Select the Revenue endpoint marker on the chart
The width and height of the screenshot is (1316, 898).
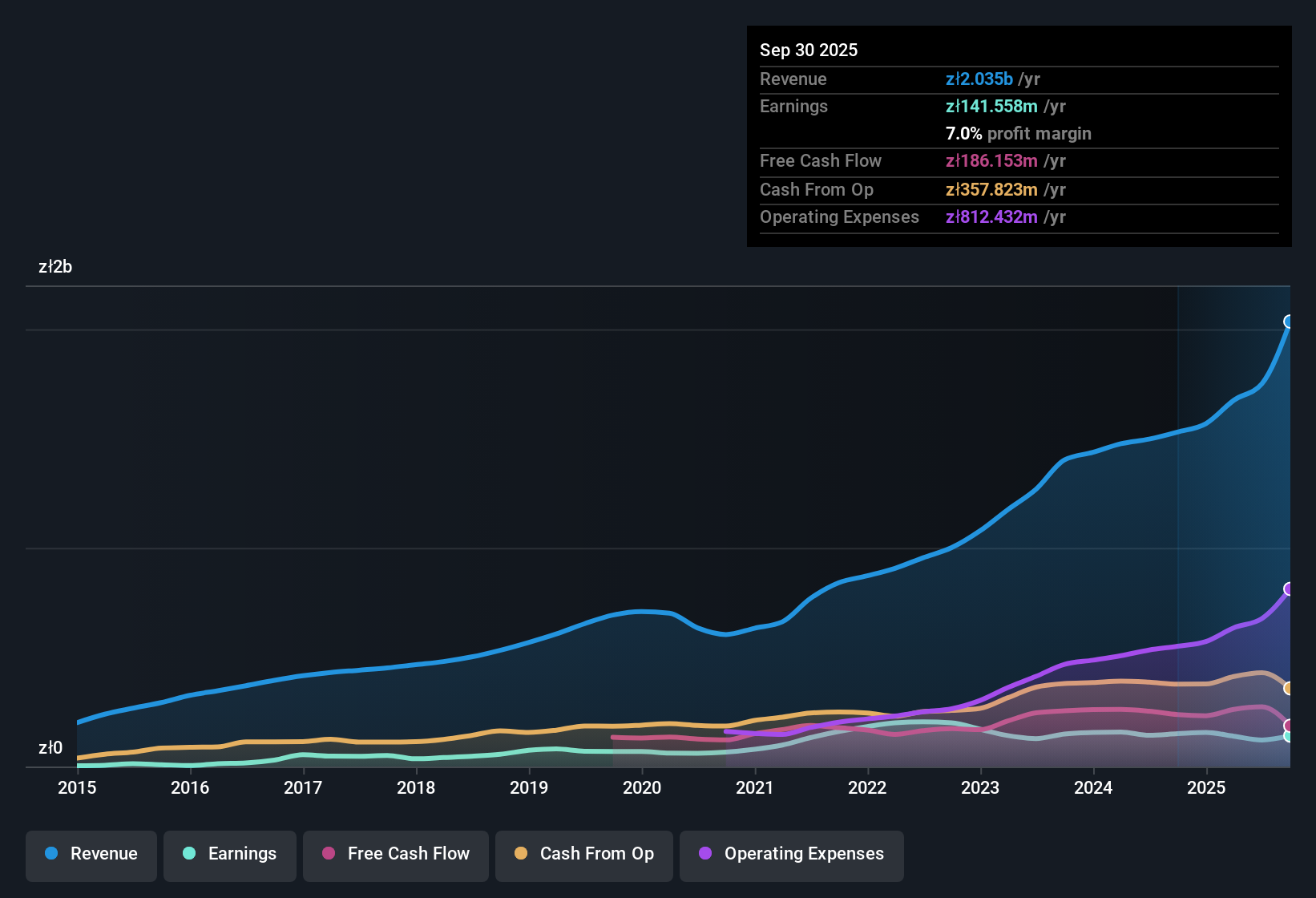coord(1289,322)
